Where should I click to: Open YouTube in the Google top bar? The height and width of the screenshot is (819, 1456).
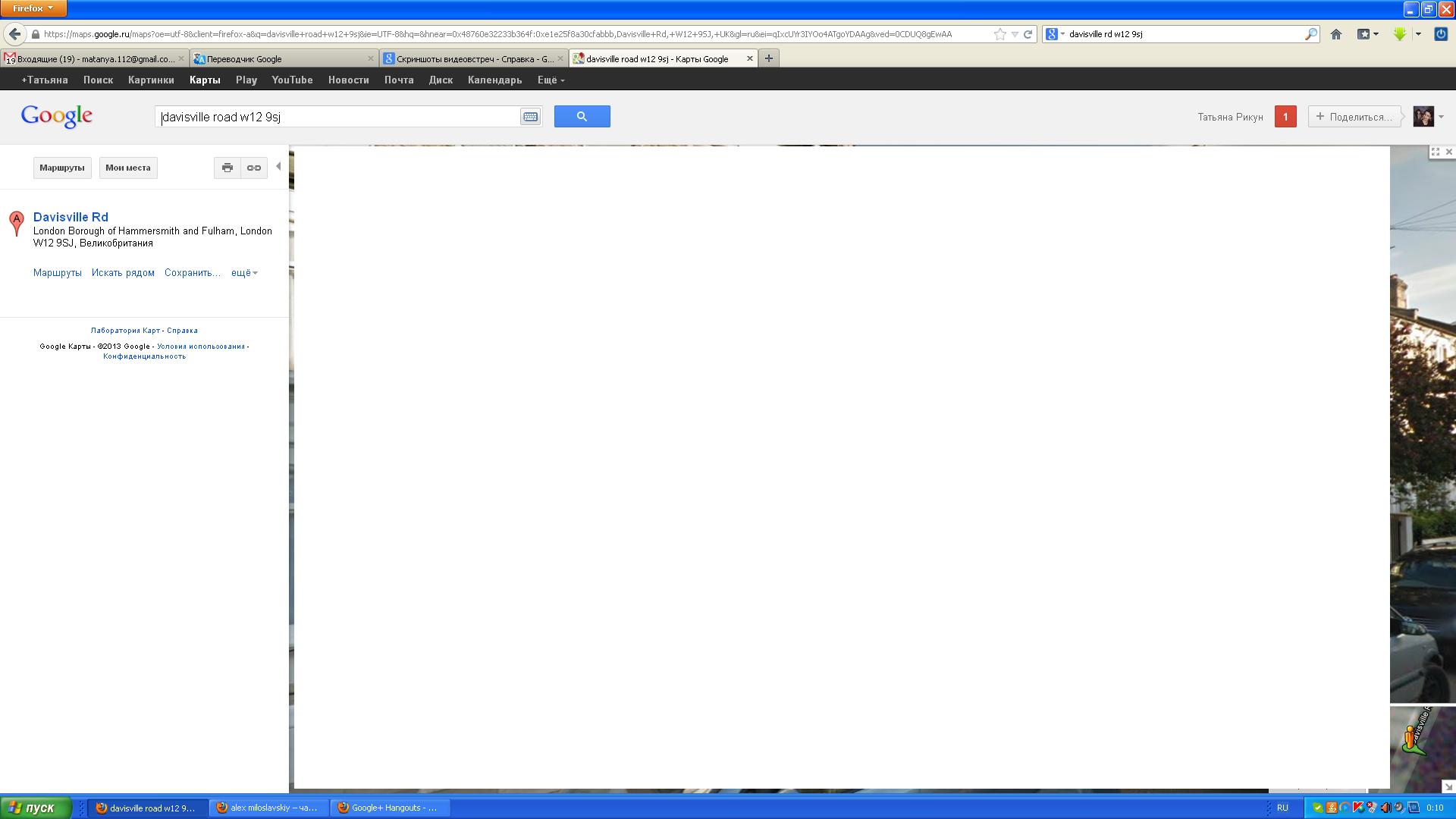click(292, 80)
